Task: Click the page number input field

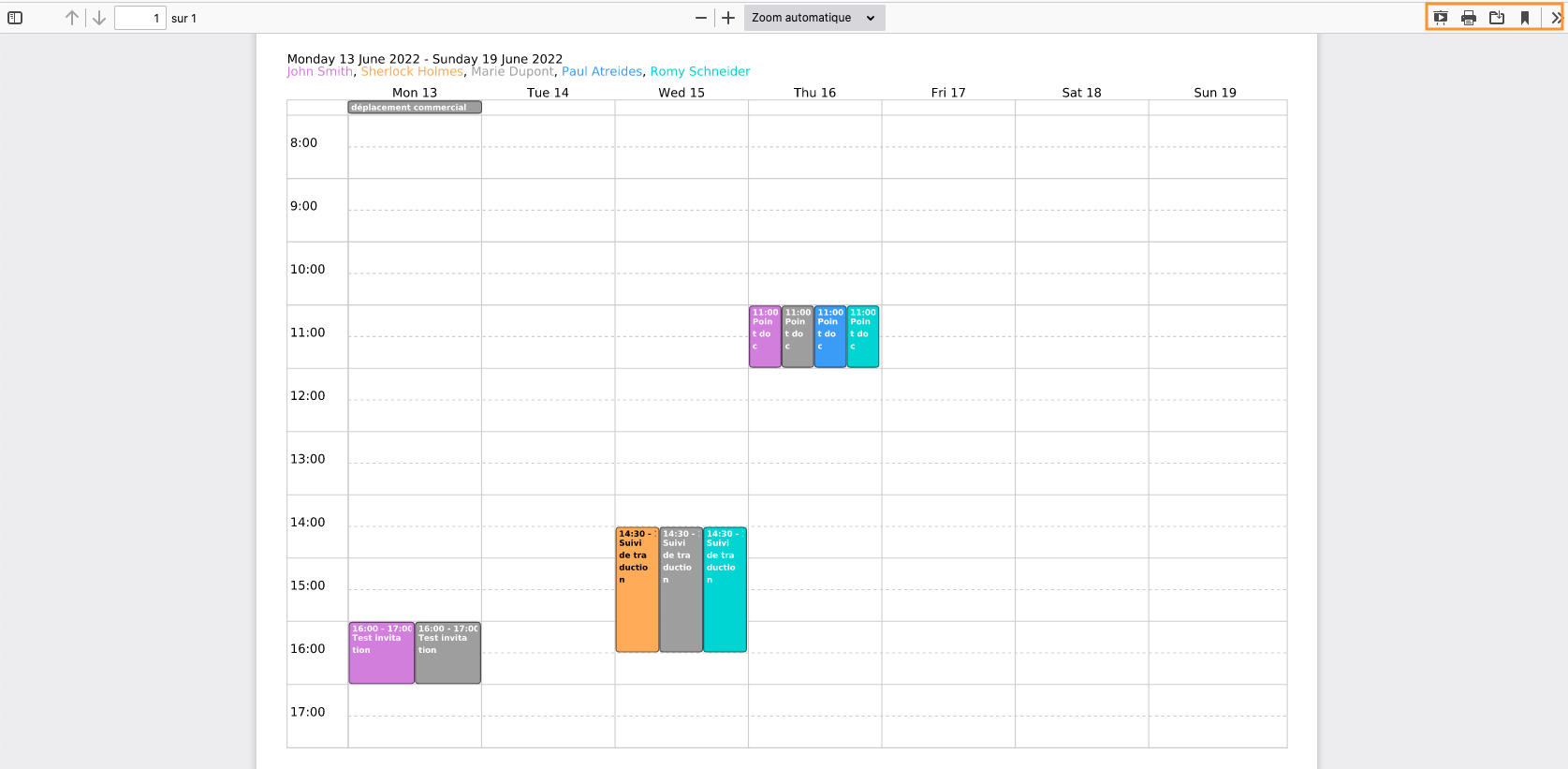Action: tap(139, 18)
